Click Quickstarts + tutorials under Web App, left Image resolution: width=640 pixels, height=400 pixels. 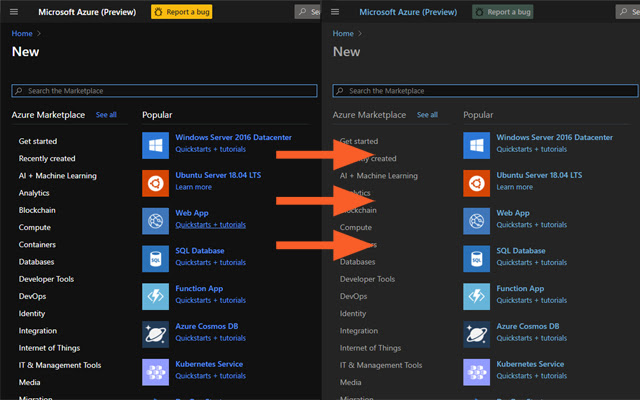[x=211, y=225]
